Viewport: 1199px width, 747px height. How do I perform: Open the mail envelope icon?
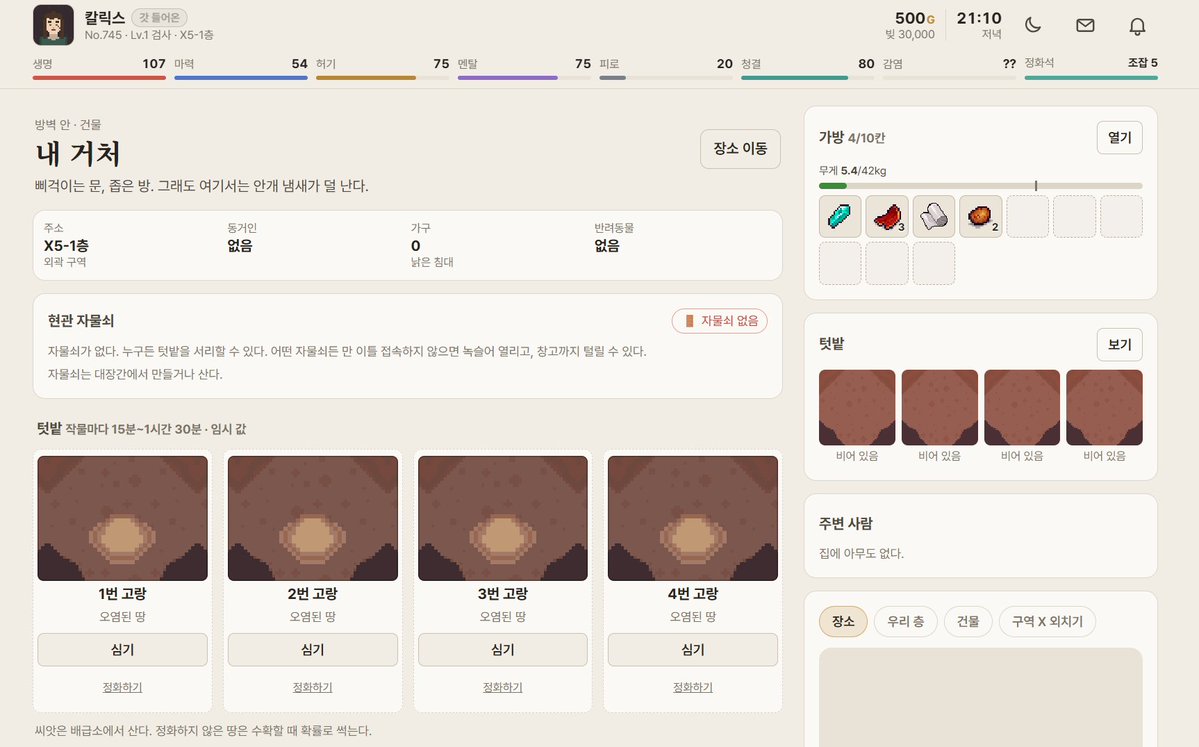[x=1085, y=25]
